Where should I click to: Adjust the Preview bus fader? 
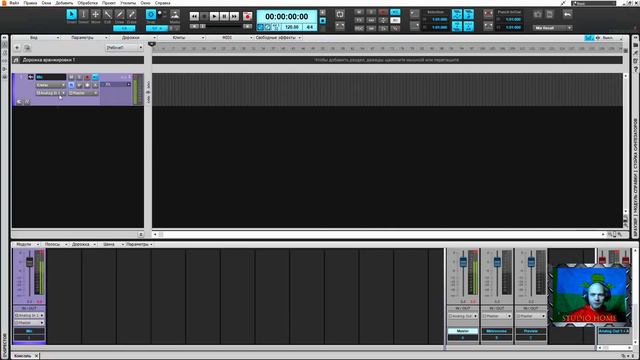point(531,262)
